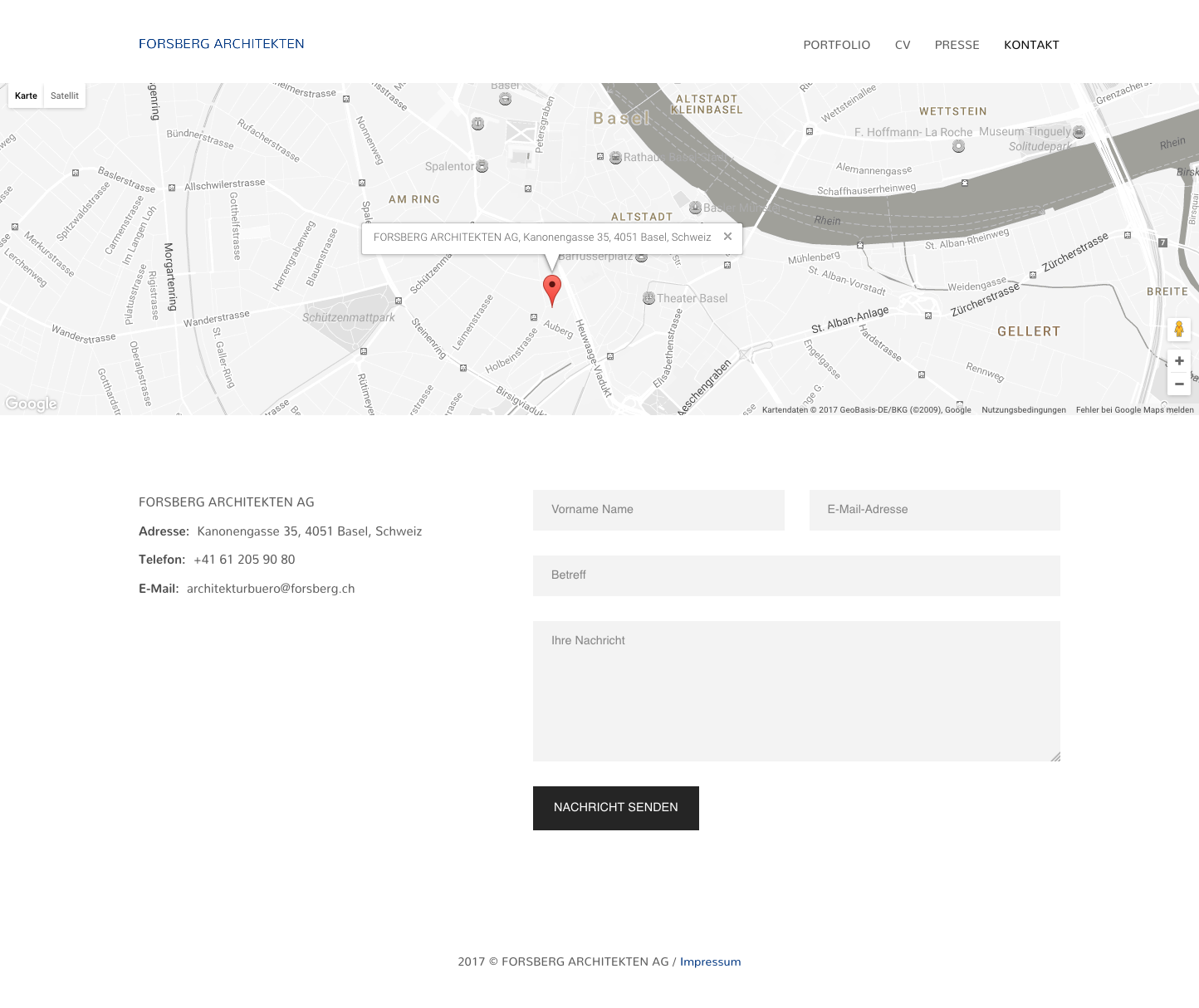The image size is (1199, 1008).
Task: Switch map to Satellit view
Action: point(65,95)
